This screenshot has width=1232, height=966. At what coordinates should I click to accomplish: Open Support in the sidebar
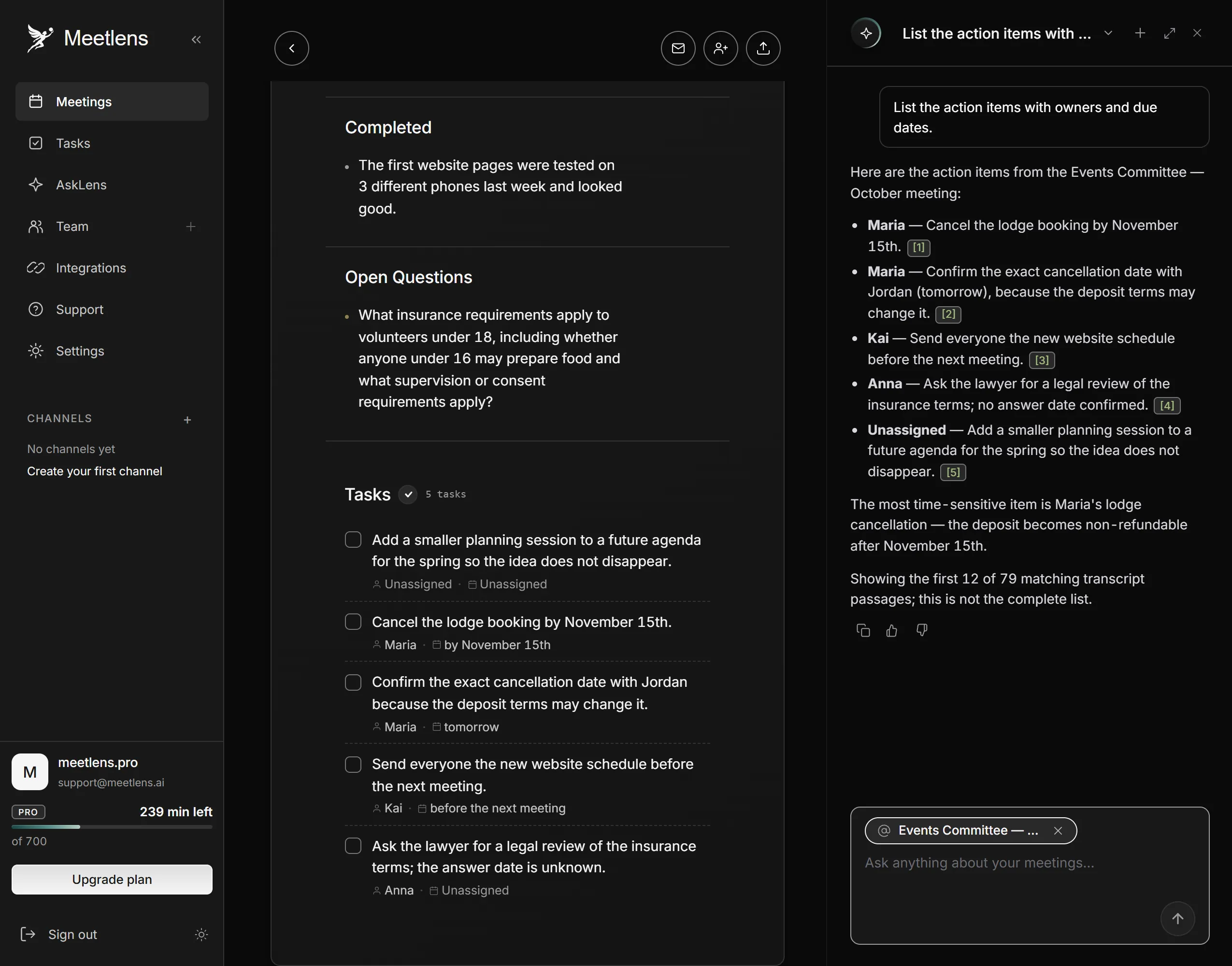112,310
